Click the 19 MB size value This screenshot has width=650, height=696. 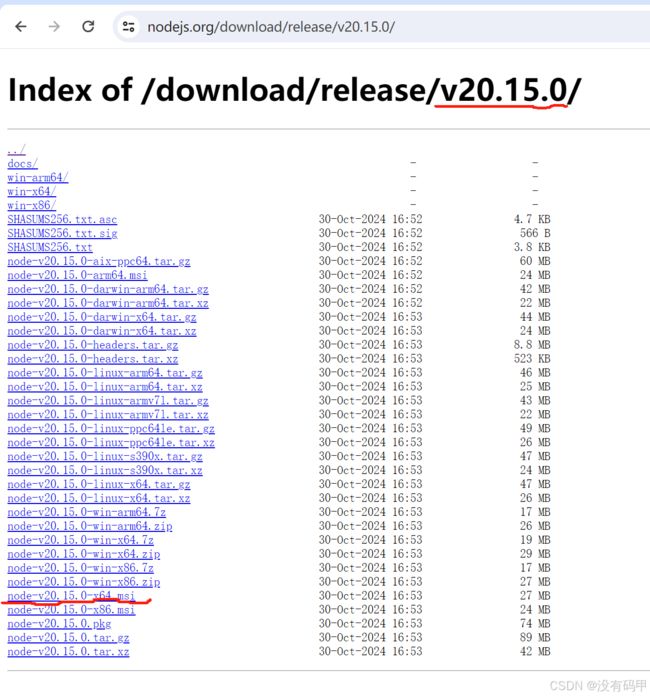pos(535,540)
